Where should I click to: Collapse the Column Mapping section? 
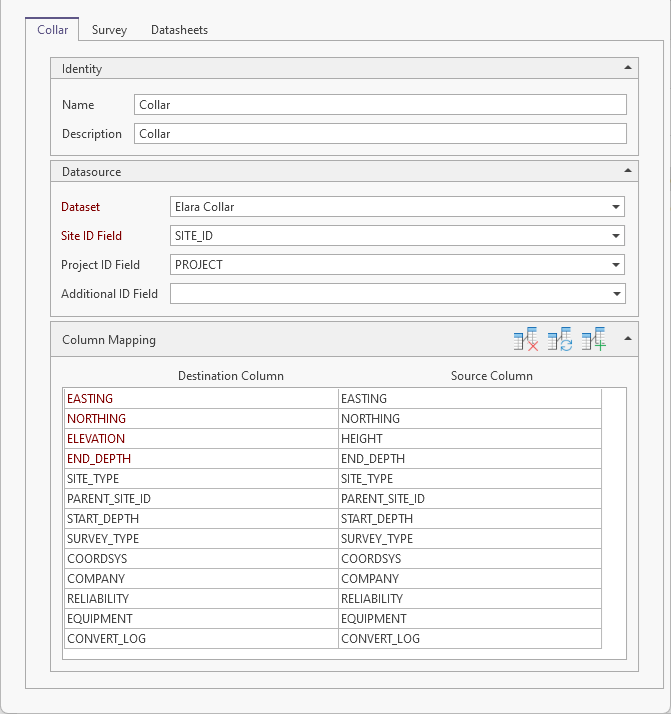pyautogui.click(x=627, y=339)
